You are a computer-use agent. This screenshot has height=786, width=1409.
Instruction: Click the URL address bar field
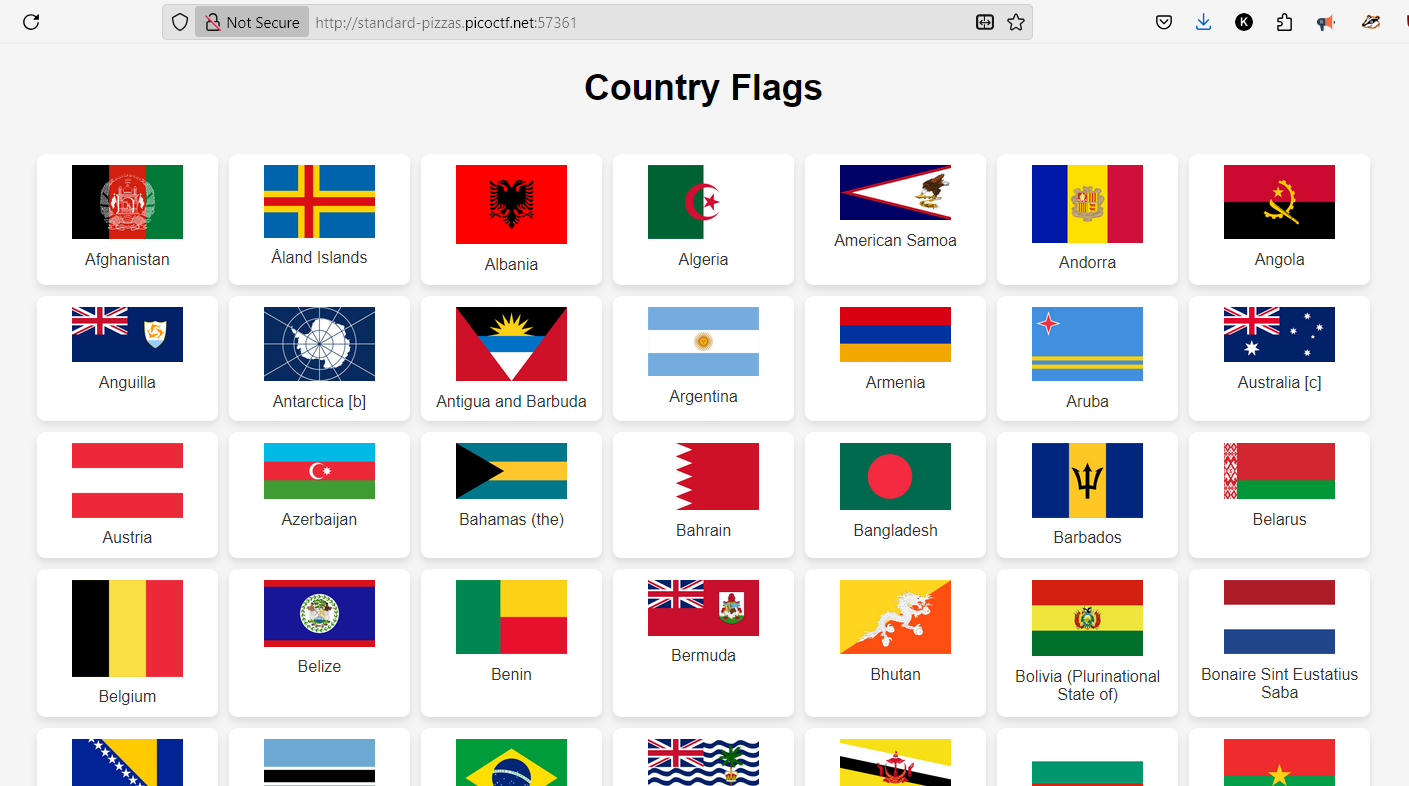[640, 22]
